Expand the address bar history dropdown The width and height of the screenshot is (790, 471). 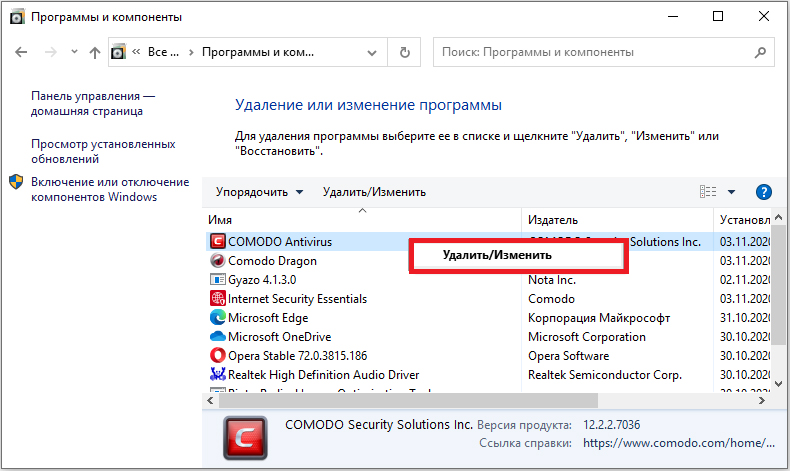tap(372, 52)
